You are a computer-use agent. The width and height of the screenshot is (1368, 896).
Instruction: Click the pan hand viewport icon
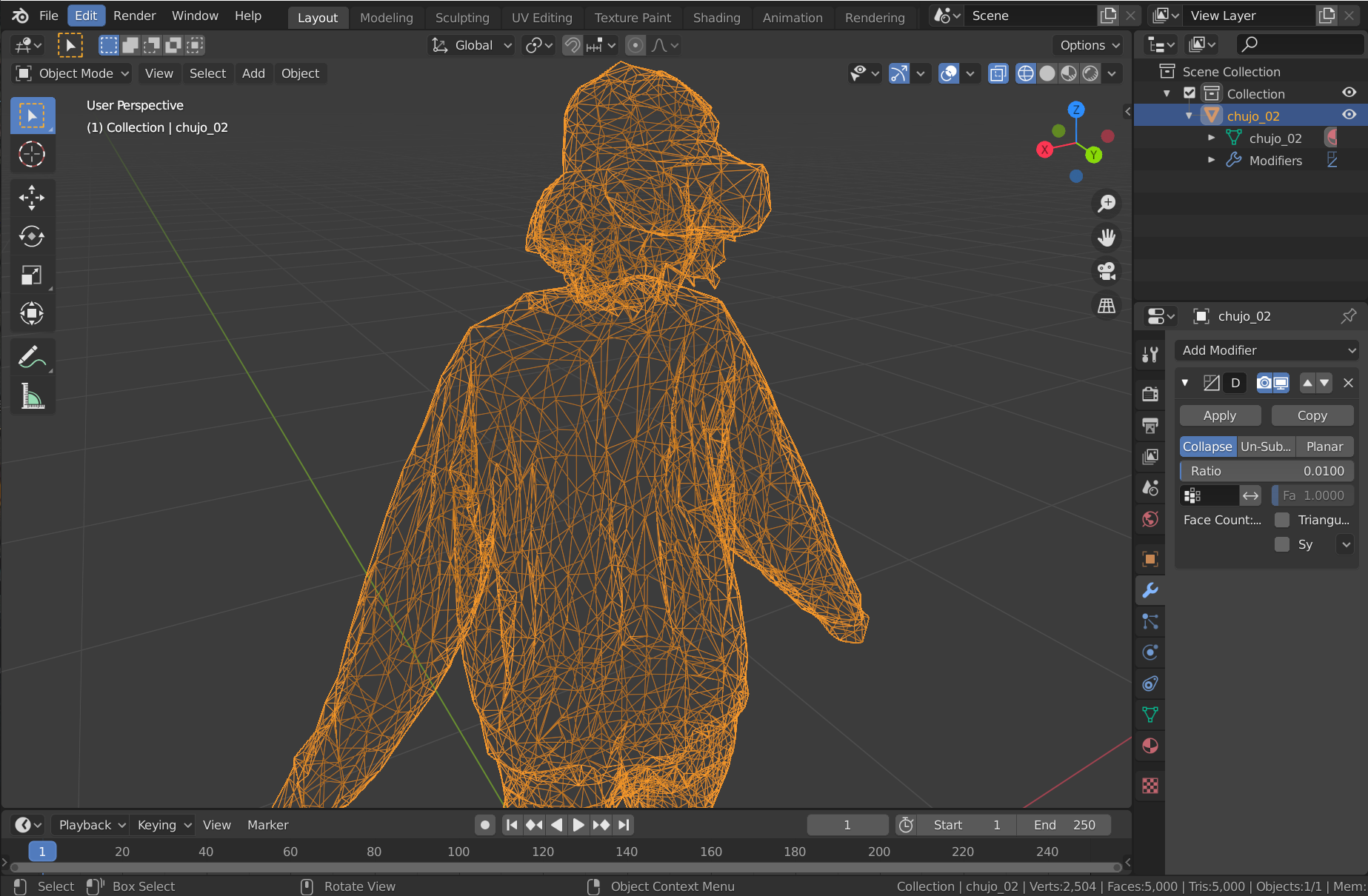(x=1107, y=237)
